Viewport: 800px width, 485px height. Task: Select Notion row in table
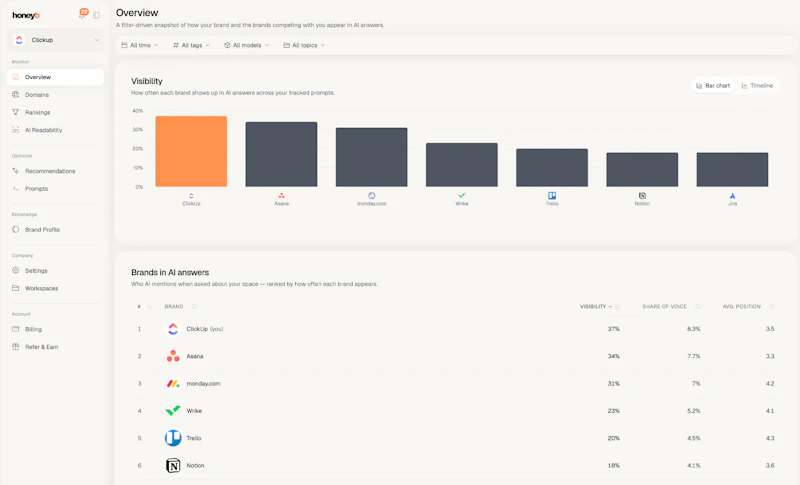coord(456,466)
